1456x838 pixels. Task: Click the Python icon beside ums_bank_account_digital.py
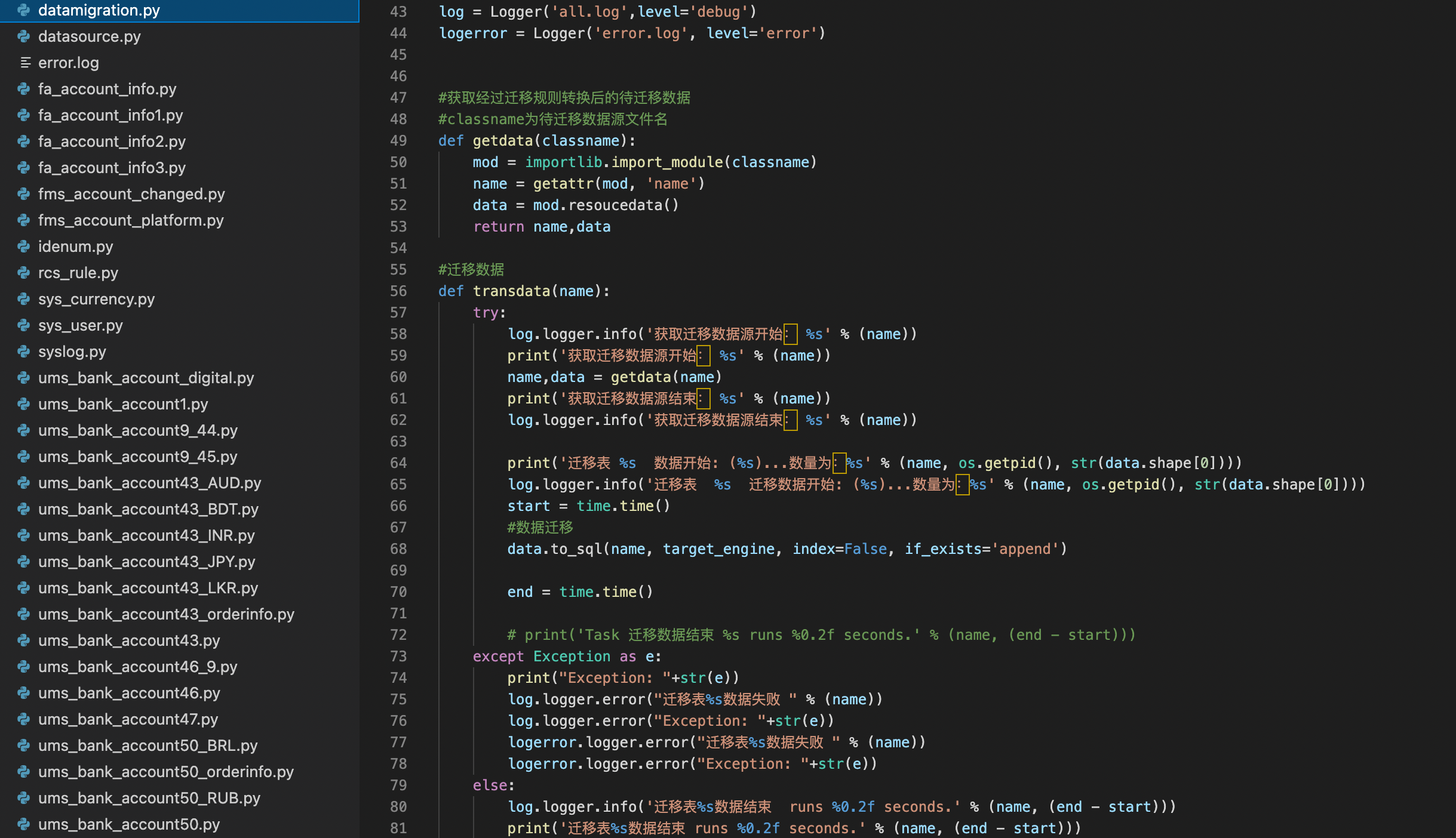24,378
